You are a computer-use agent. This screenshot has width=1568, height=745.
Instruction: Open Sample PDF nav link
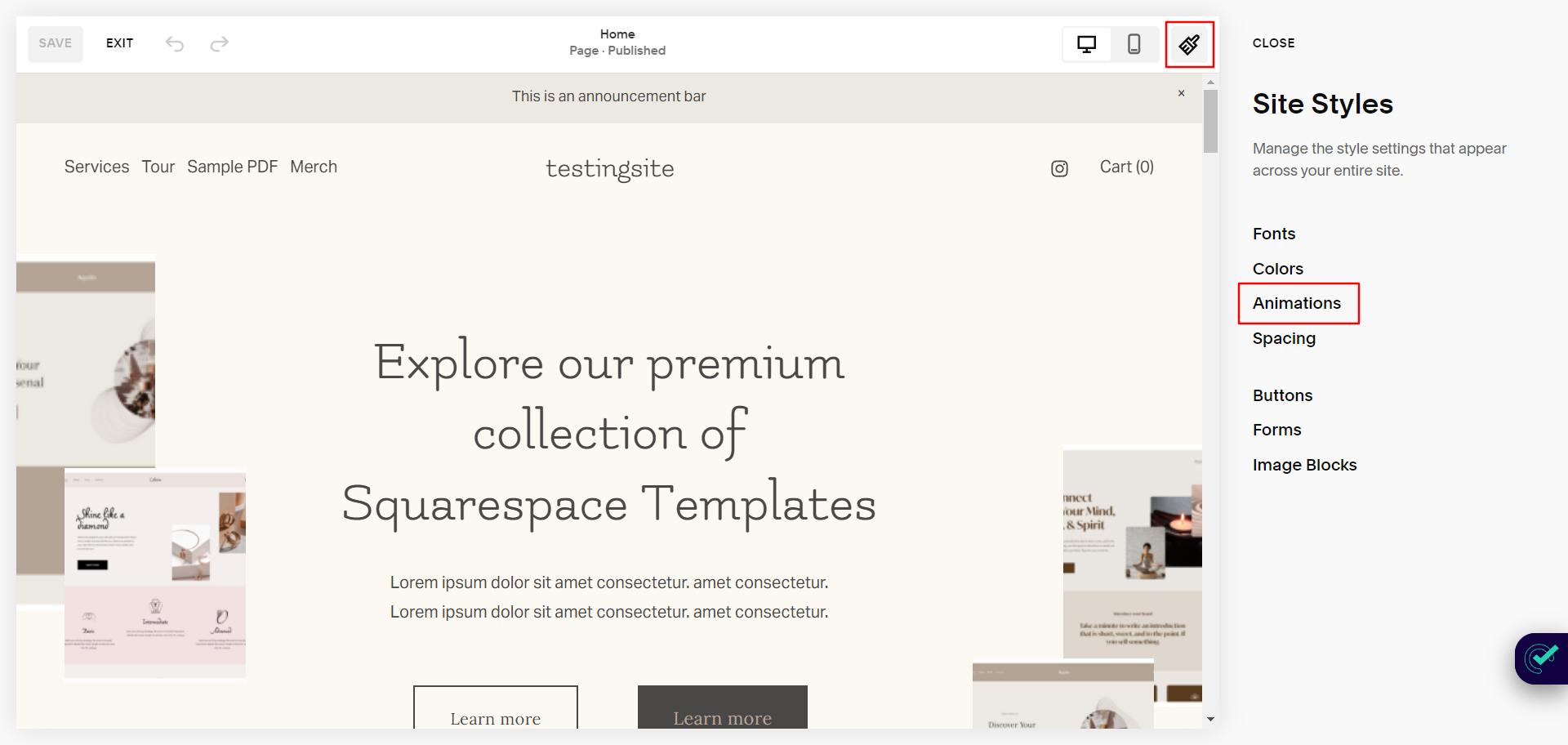click(232, 167)
